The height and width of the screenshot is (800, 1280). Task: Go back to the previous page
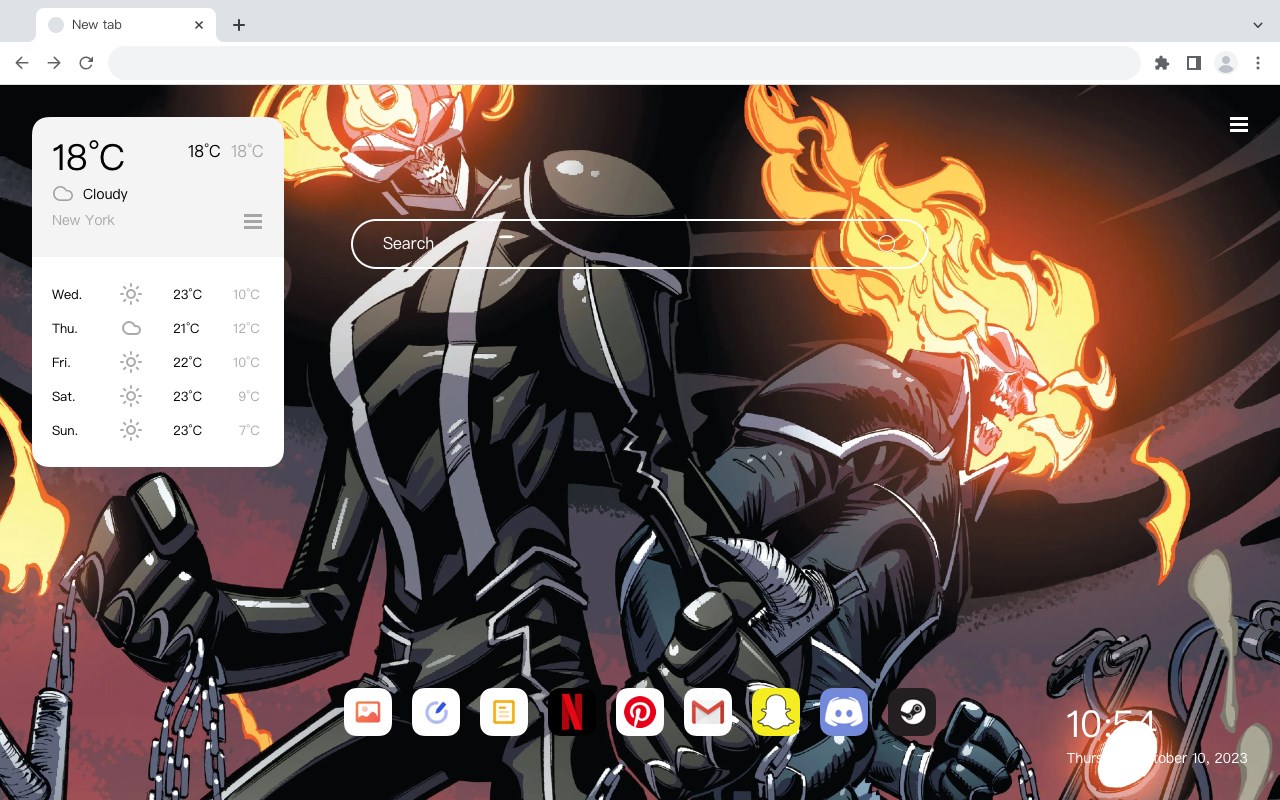(22, 63)
